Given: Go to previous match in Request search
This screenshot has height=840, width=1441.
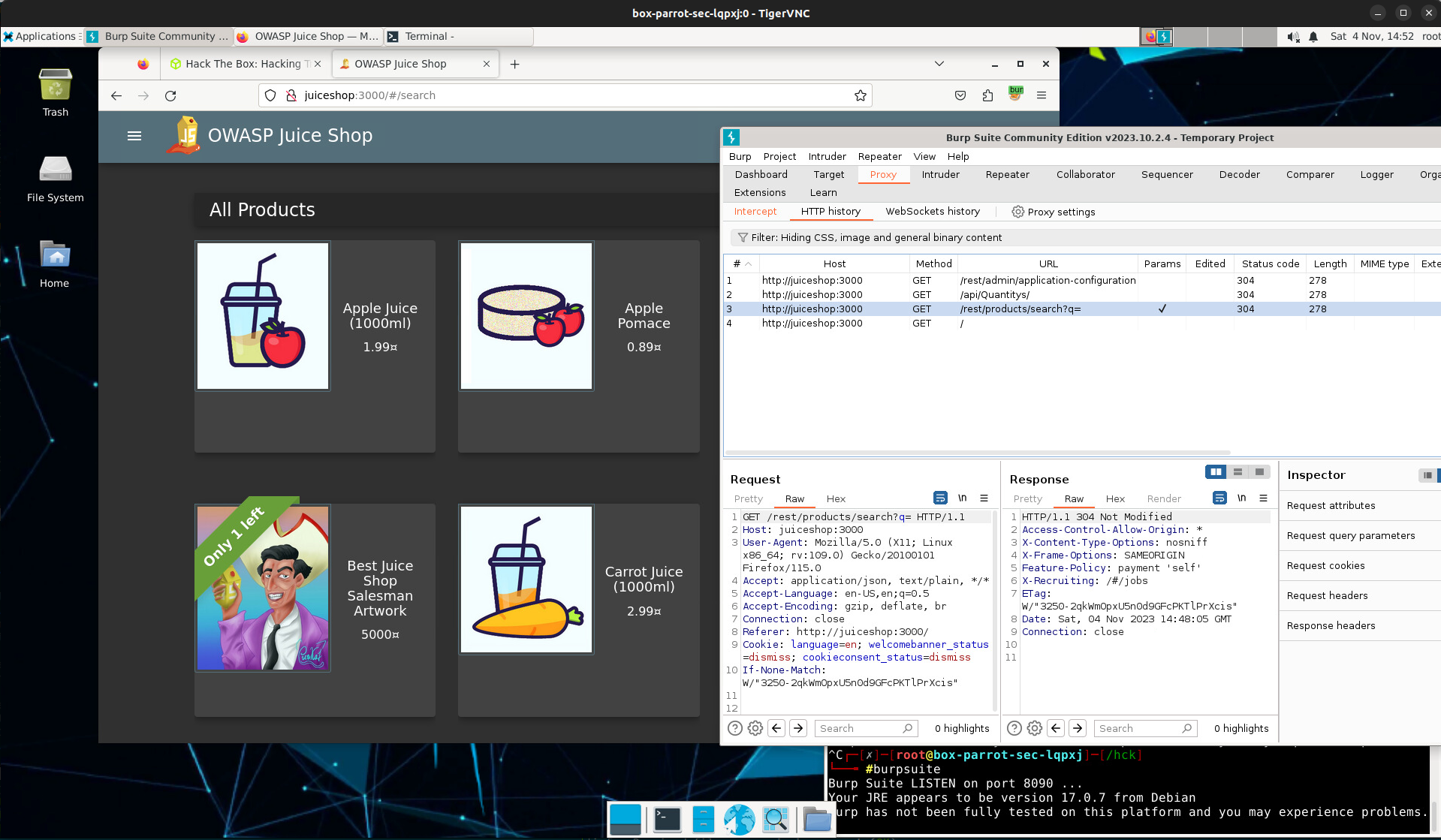Looking at the screenshot, I should pos(777,728).
